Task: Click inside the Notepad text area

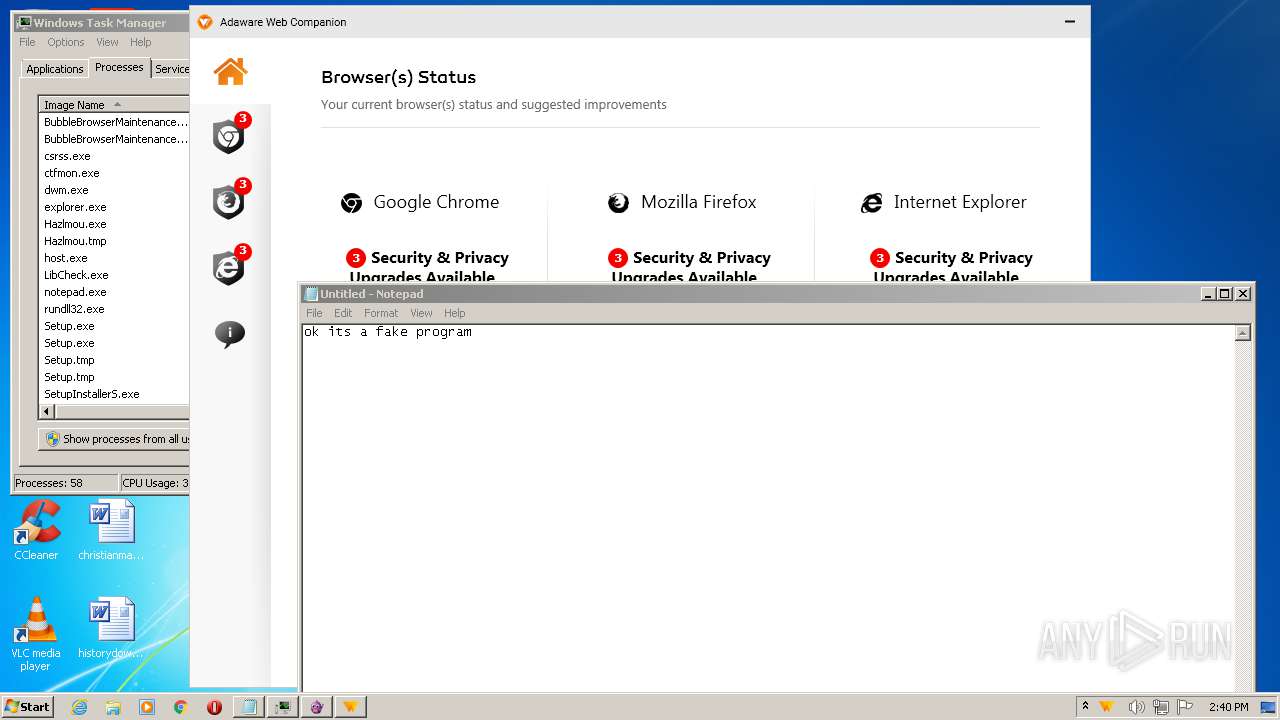Action: click(768, 507)
